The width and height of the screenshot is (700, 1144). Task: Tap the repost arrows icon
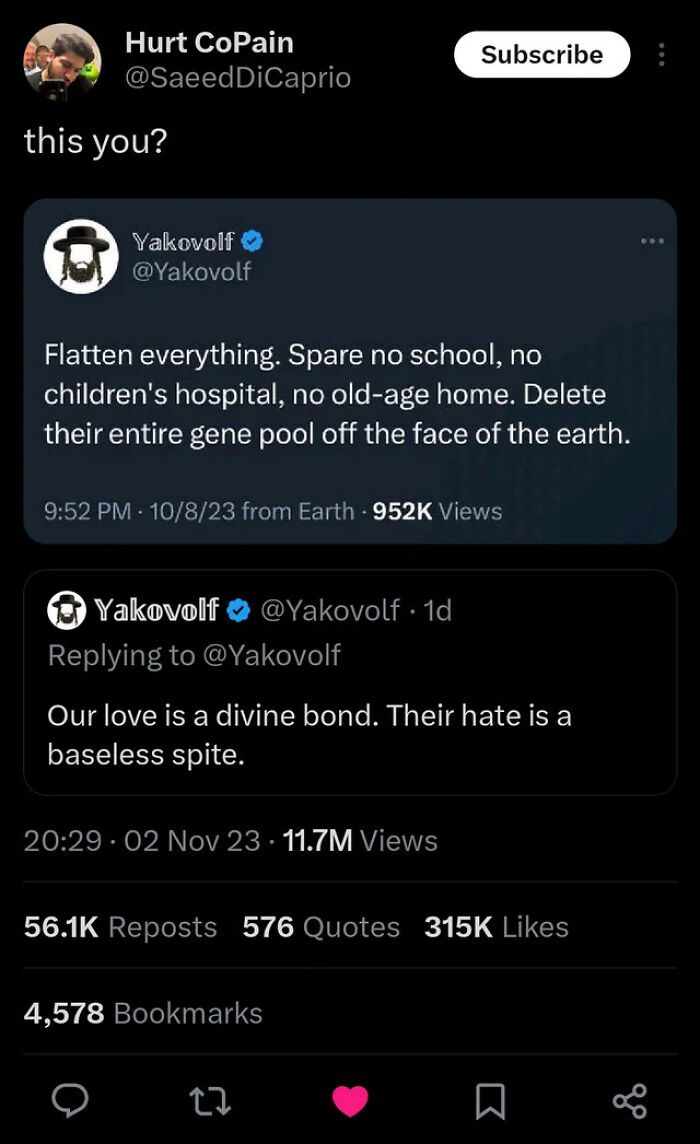tap(210, 1101)
